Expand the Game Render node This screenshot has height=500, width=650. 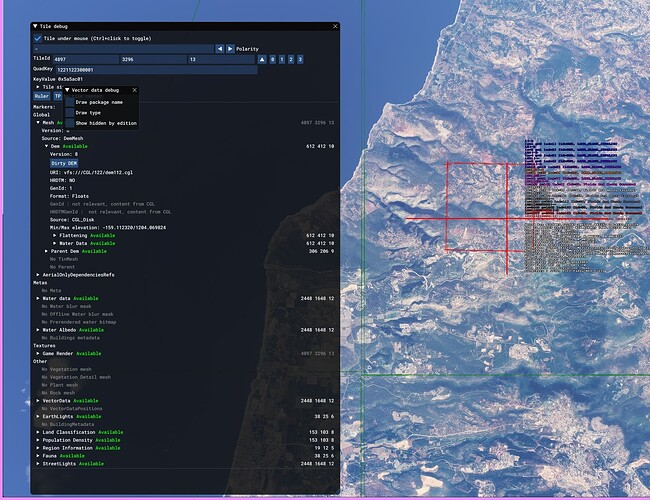click(38, 354)
